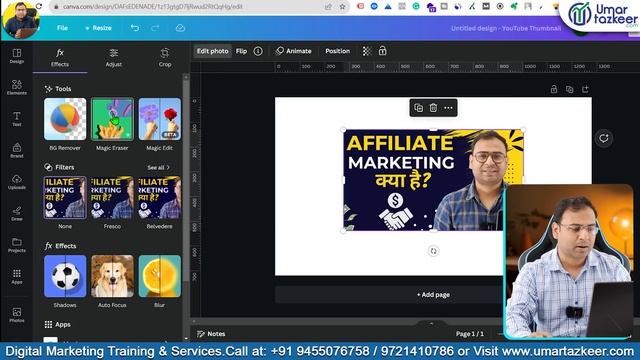
Task: Duplicate element from floating toolbar
Action: [418, 108]
